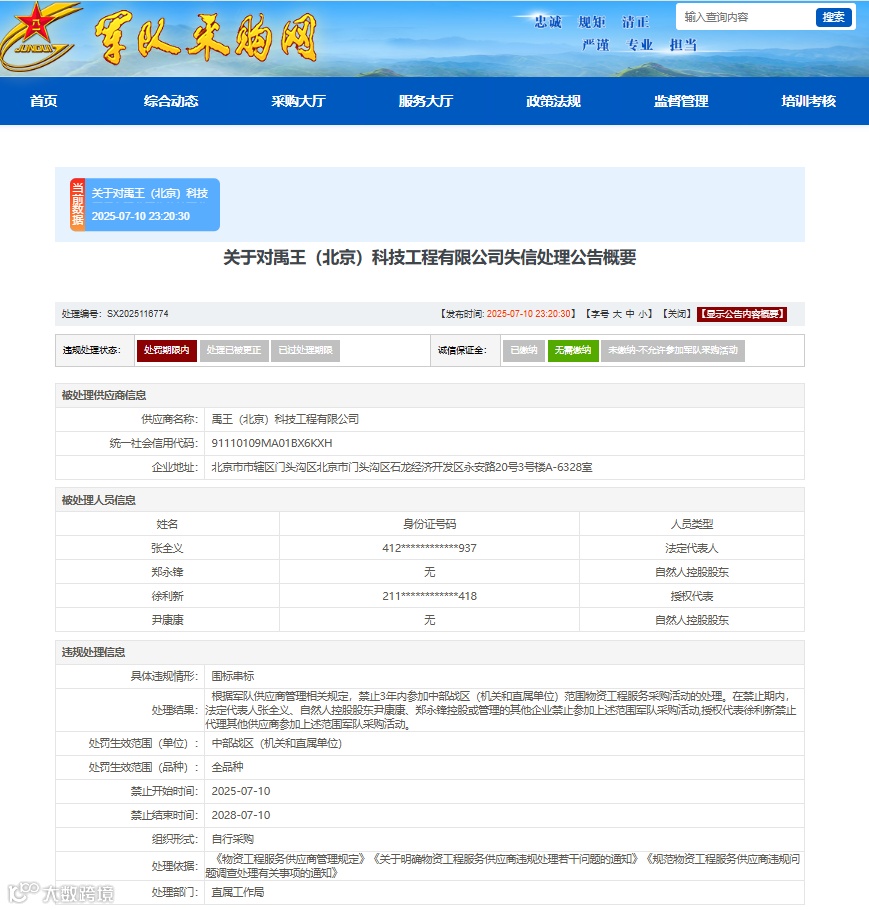Open the 监督管理 navigation dropdown
This screenshot has height=910, width=869.
point(681,100)
